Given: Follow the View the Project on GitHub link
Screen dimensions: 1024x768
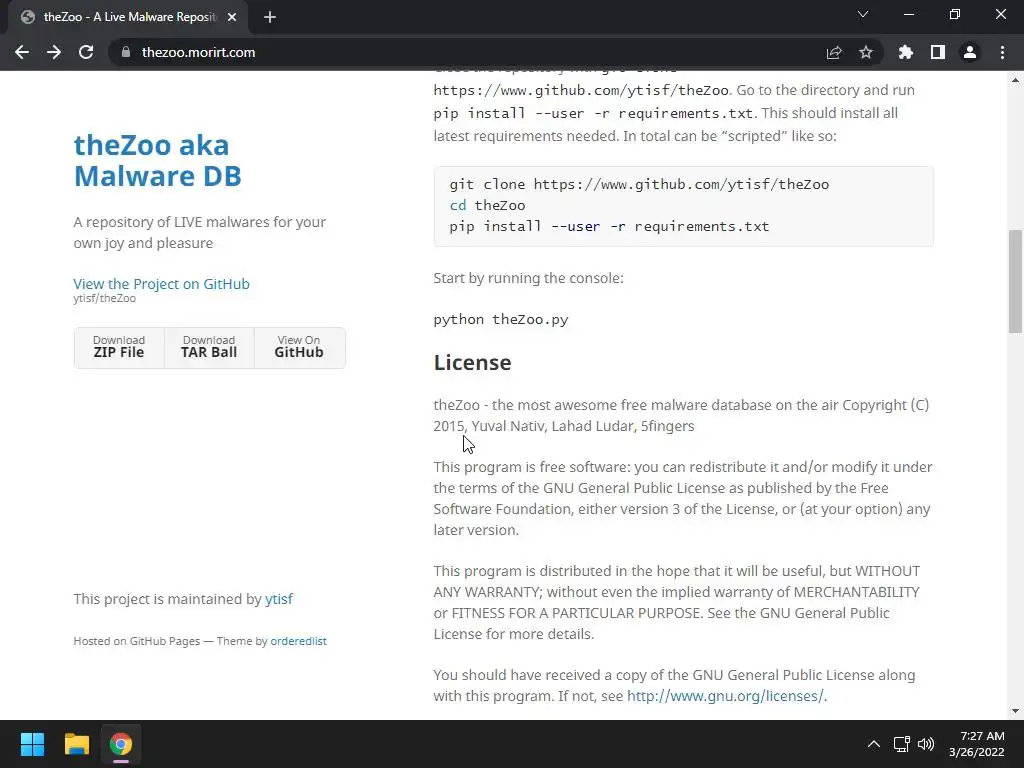Looking at the screenshot, I should [161, 283].
